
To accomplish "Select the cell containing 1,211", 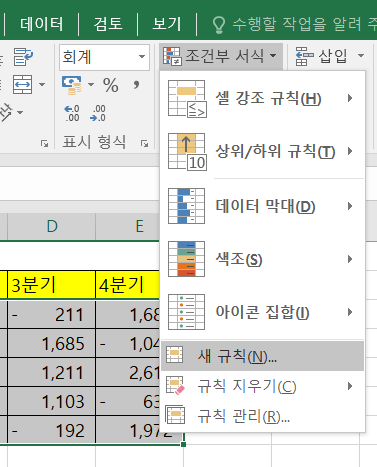I will click(52, 372).
